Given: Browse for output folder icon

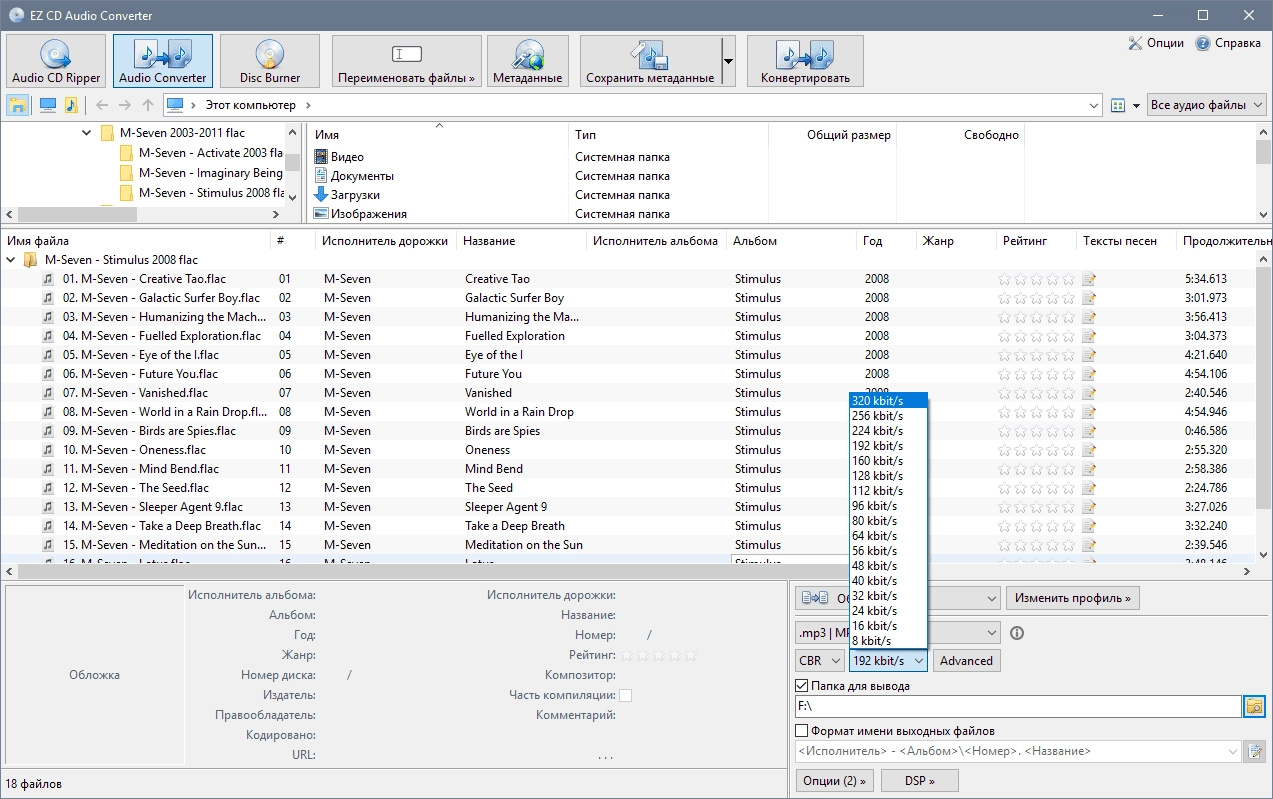Looking at the screenshot, I should click(1254, 706).
